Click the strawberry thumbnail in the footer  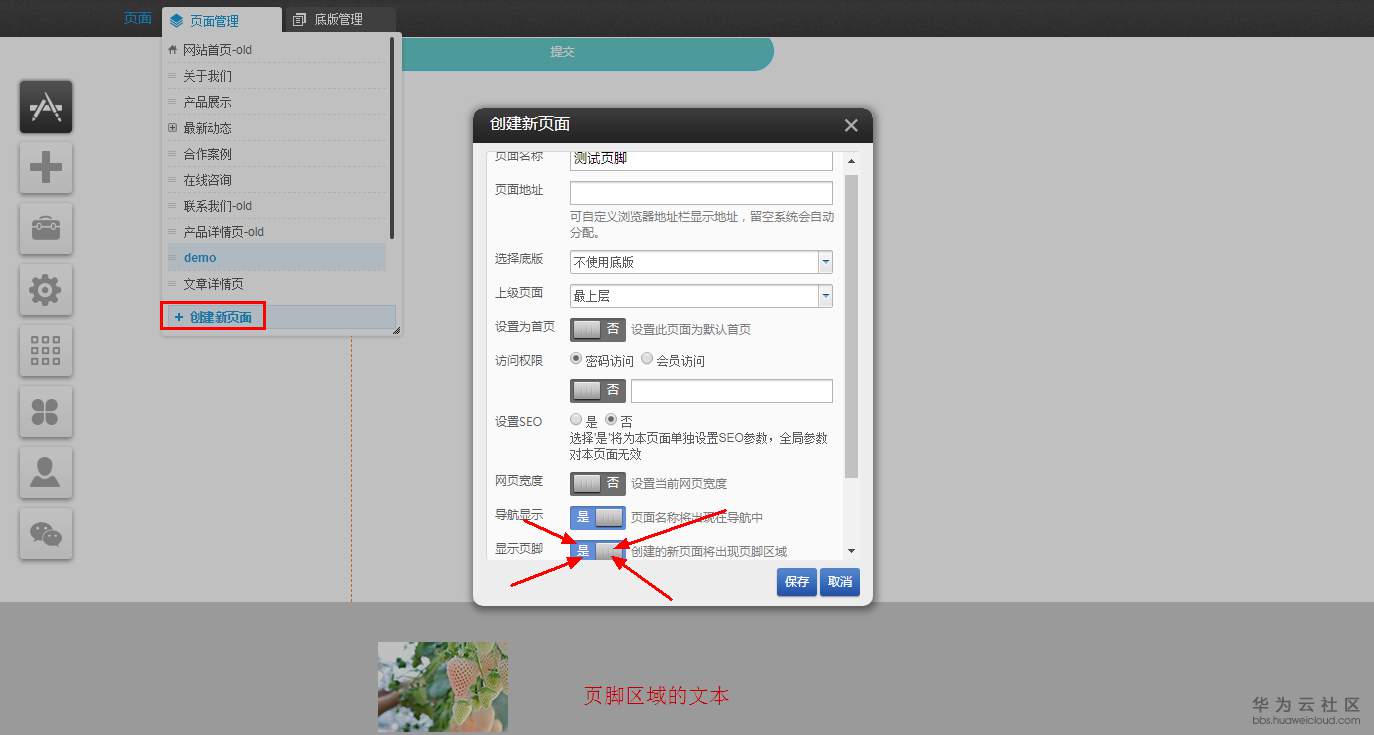pyautogui.click(x=443, y=687)
